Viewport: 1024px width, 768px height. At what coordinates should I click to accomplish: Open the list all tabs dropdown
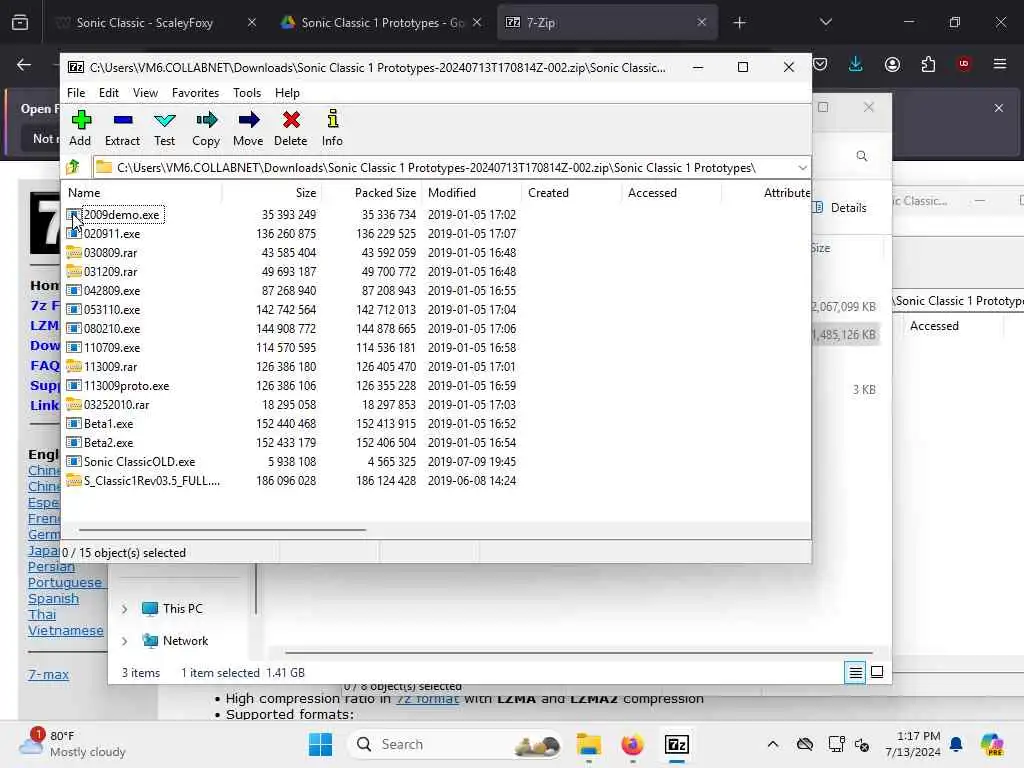825,23
